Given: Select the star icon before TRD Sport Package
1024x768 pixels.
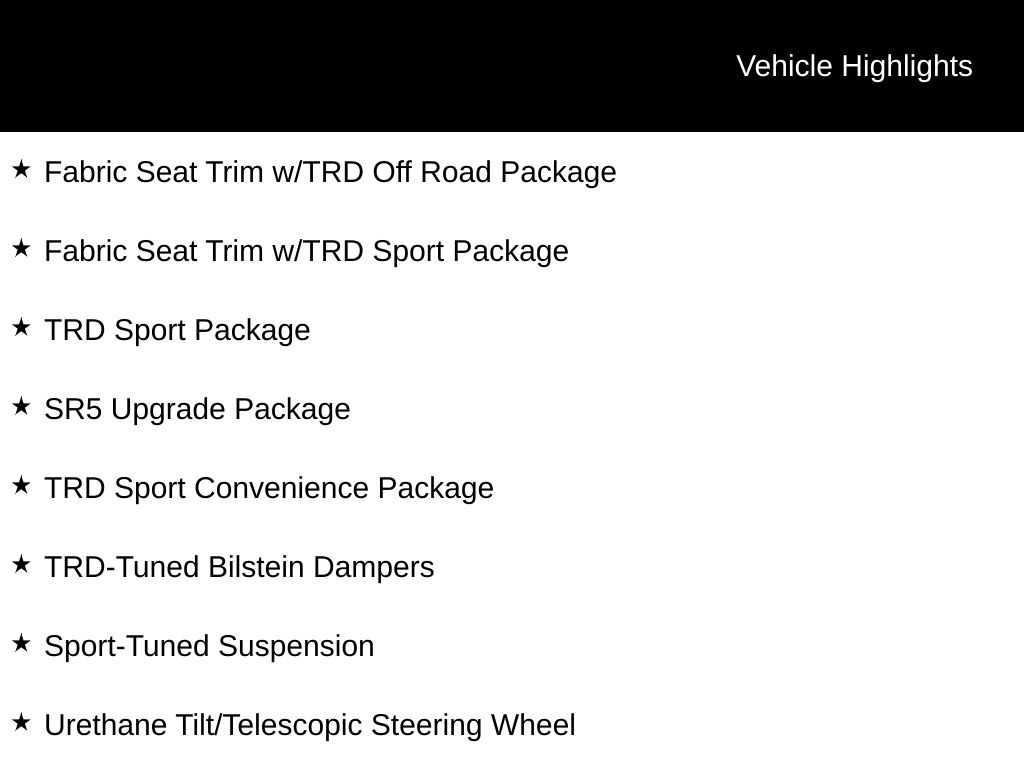Looking at the screenshot, I should click(21, 328).
